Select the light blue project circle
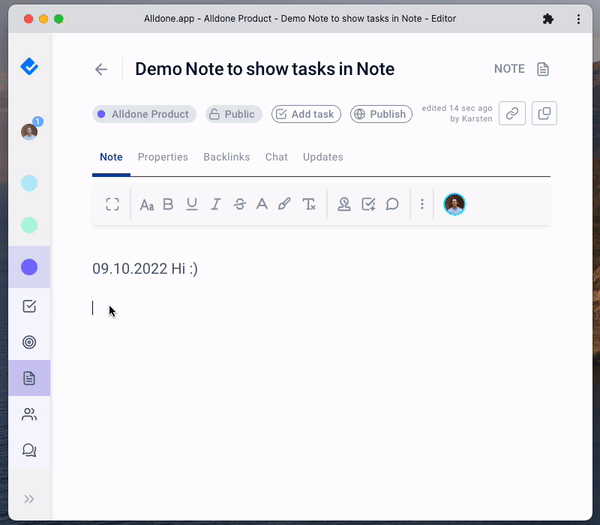The height and width of the screenshot is (525, 600). (29, 183)
